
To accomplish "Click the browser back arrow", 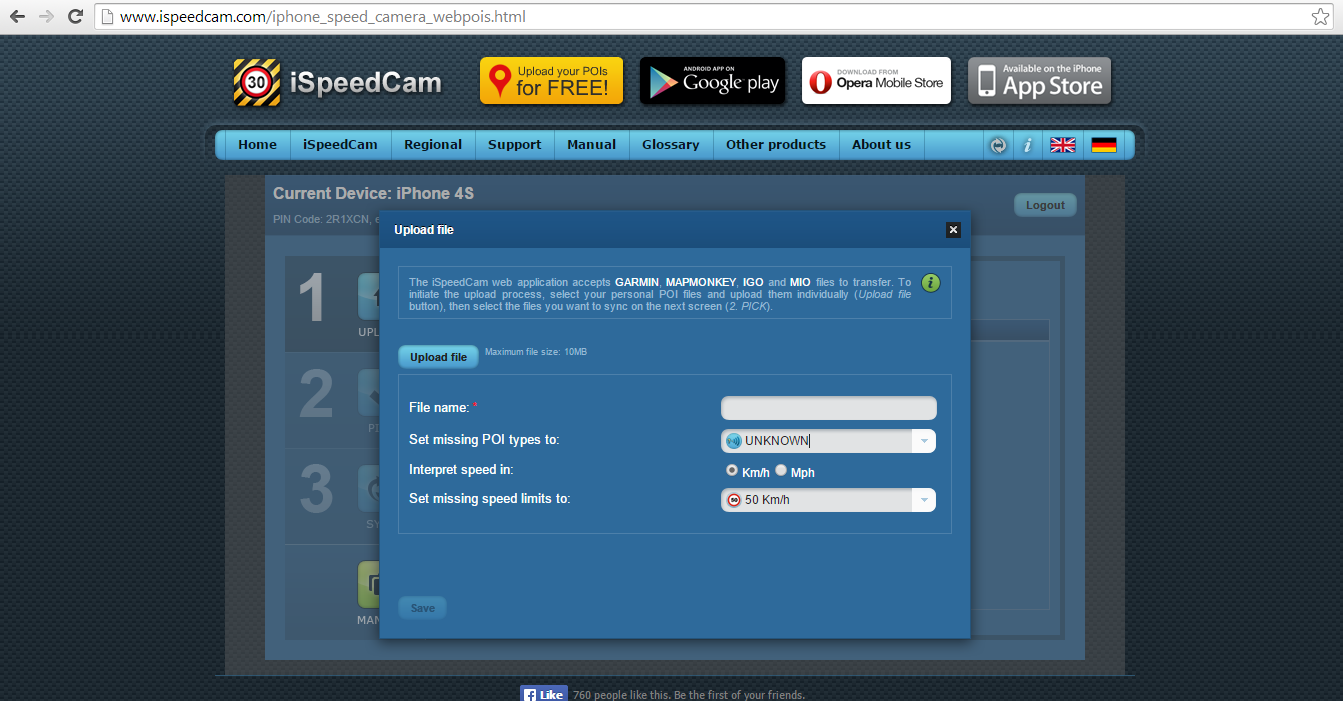I will point(17,17).
